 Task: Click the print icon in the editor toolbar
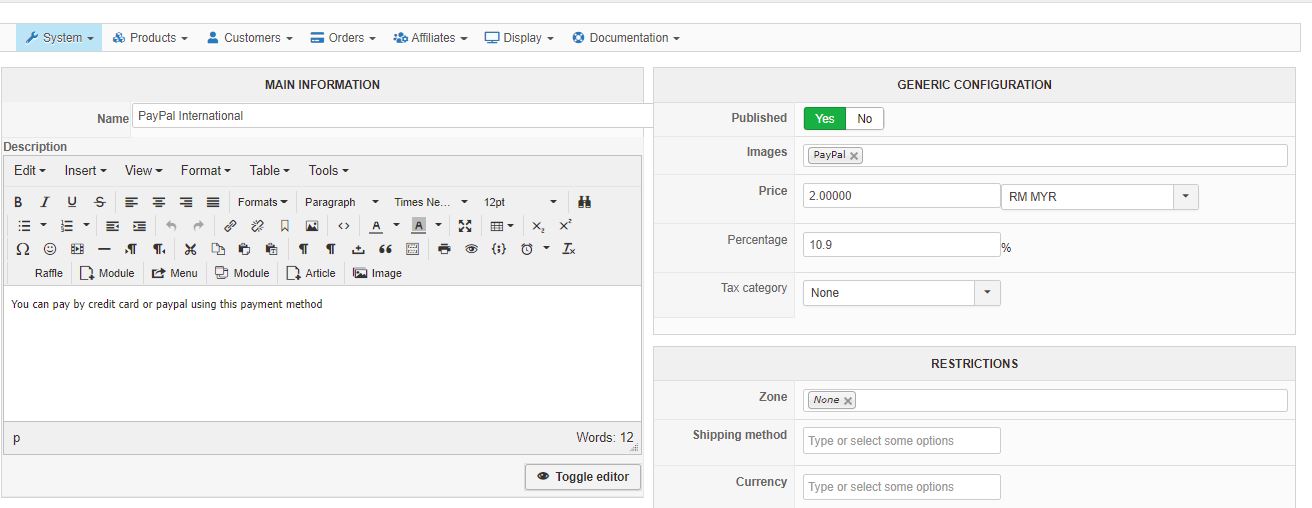click(x=445, y=249)
